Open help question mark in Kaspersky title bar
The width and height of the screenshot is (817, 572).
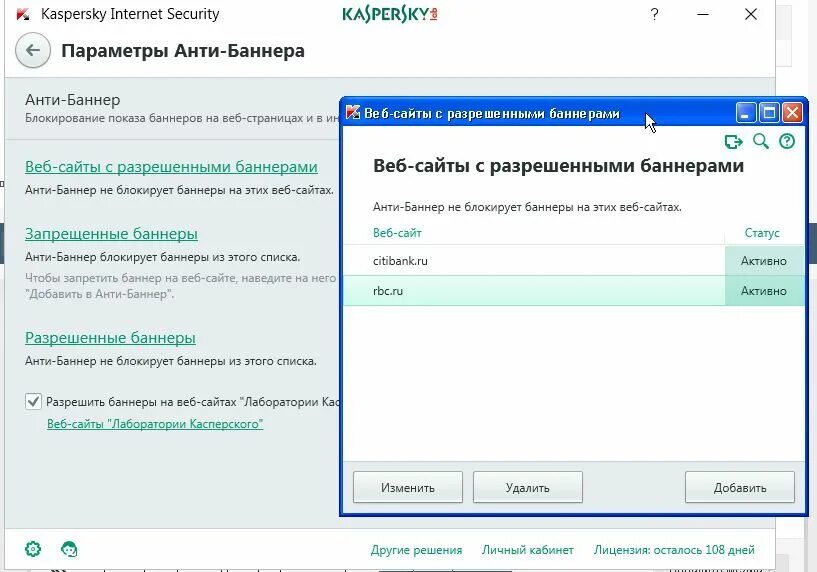[x=655, y=14]
